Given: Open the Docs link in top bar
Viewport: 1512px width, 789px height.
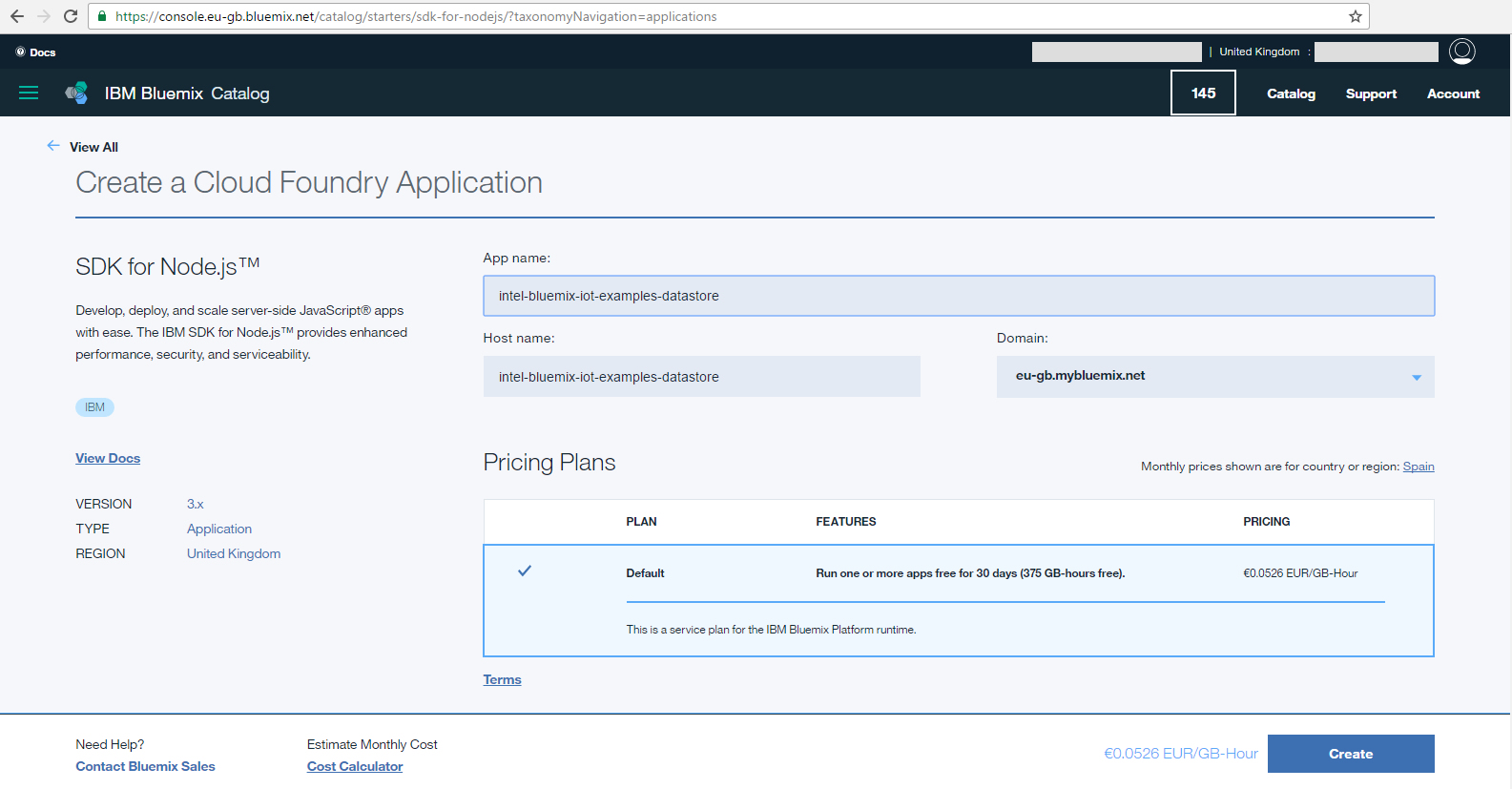Looking at the screenshot, I should (36, 52).
